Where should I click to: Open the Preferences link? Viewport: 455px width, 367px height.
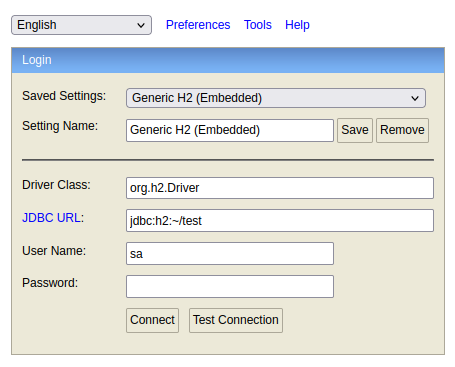(x=198, y=25)
